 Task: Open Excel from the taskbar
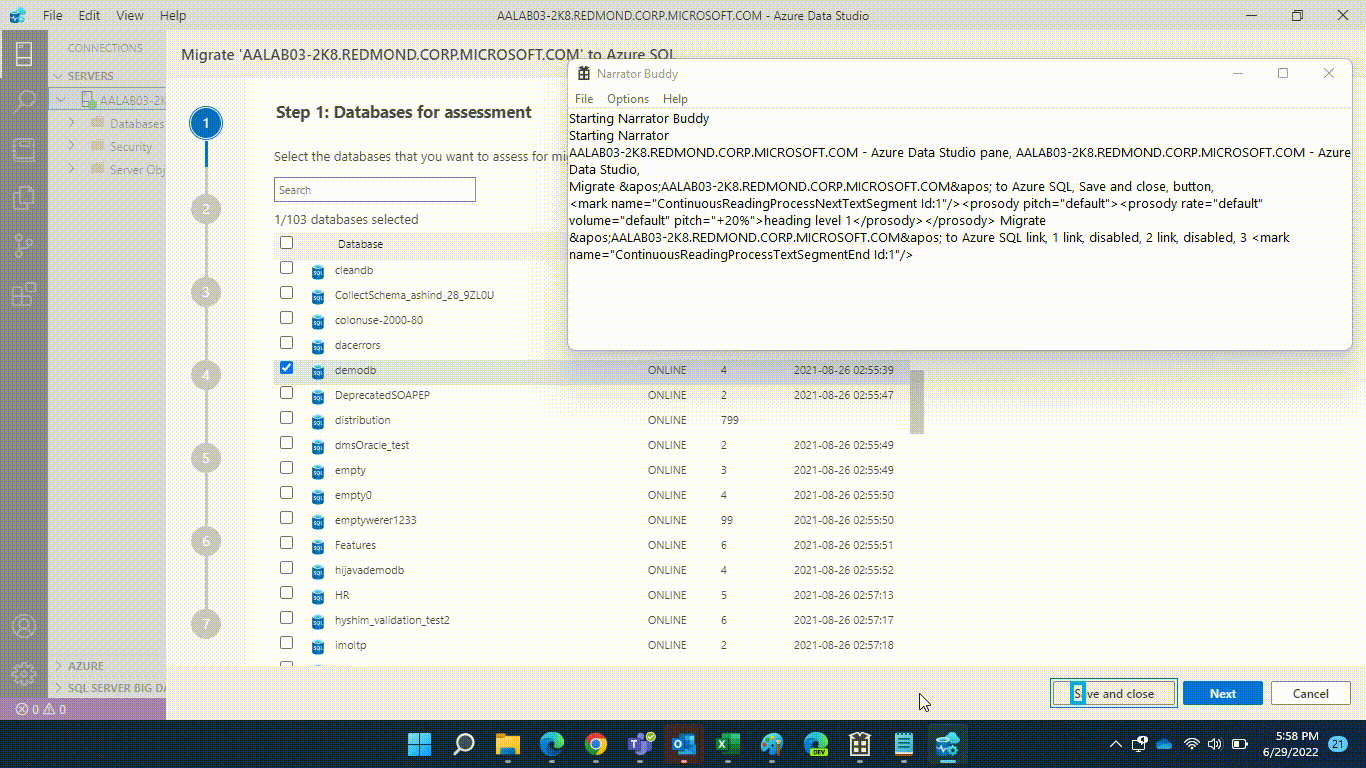727,744
